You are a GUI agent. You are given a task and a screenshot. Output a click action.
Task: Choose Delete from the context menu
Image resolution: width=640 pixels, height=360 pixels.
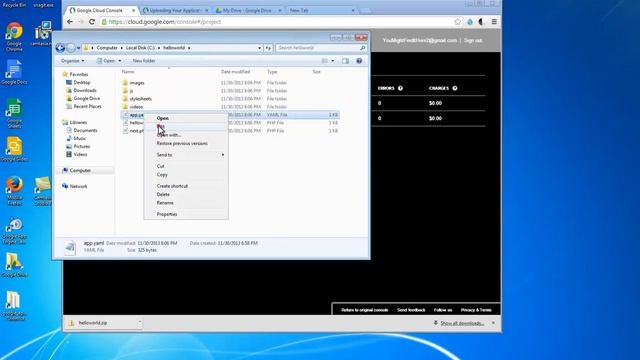click(186, 195)
